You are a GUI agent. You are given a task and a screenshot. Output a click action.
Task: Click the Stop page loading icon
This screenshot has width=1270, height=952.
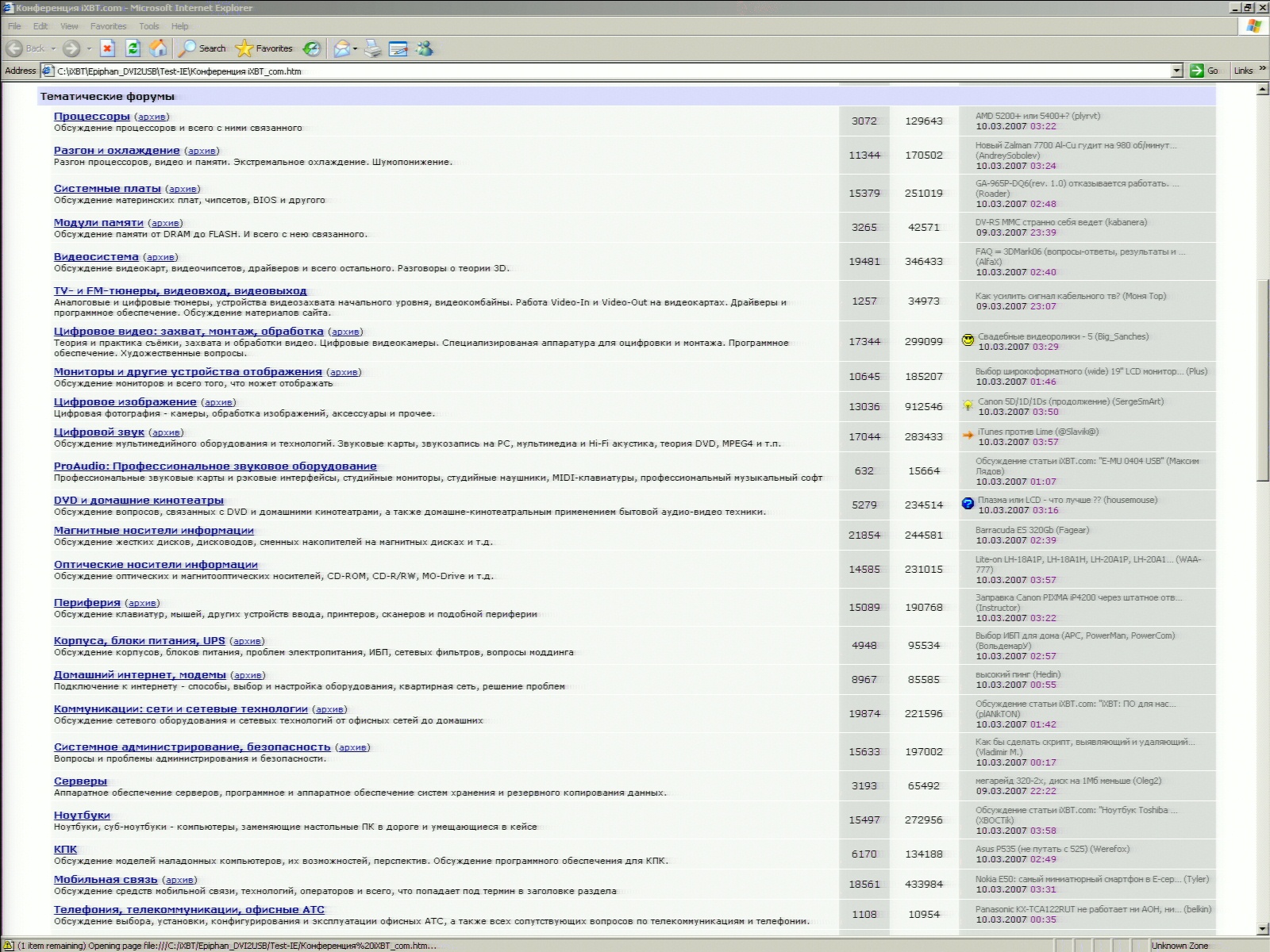click(108, 48)
